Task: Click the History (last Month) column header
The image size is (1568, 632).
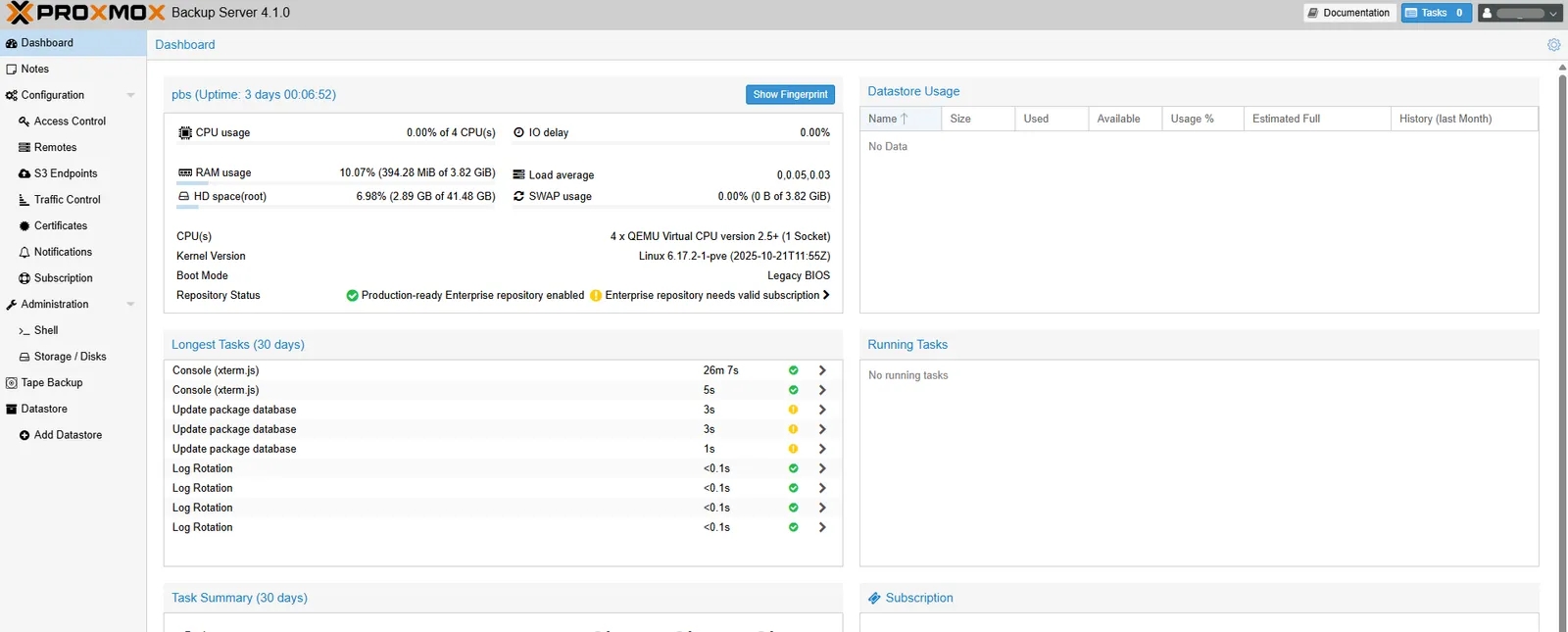Action: click(x=1464, y=119)
